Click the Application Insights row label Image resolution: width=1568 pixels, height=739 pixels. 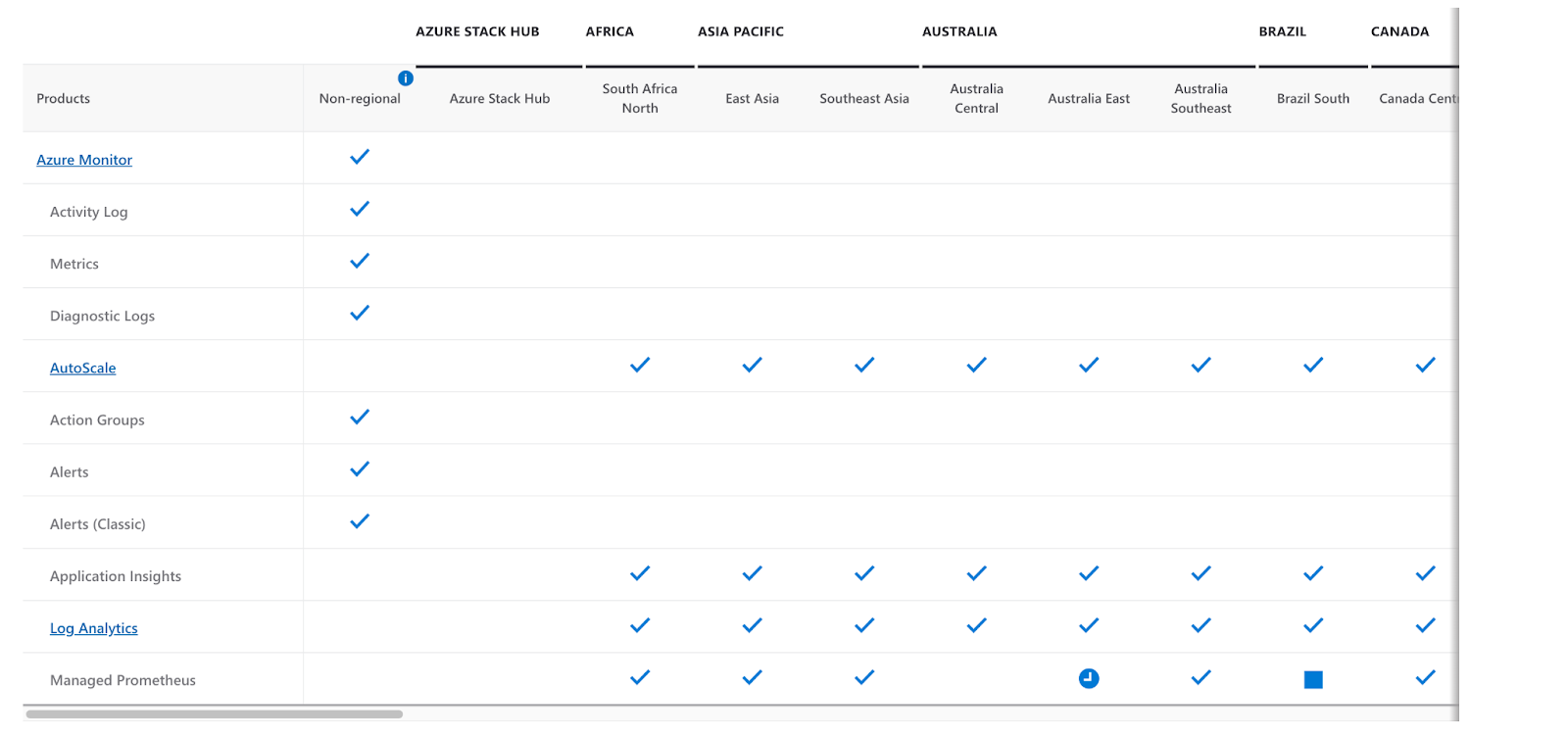click(x=116, y=576)
